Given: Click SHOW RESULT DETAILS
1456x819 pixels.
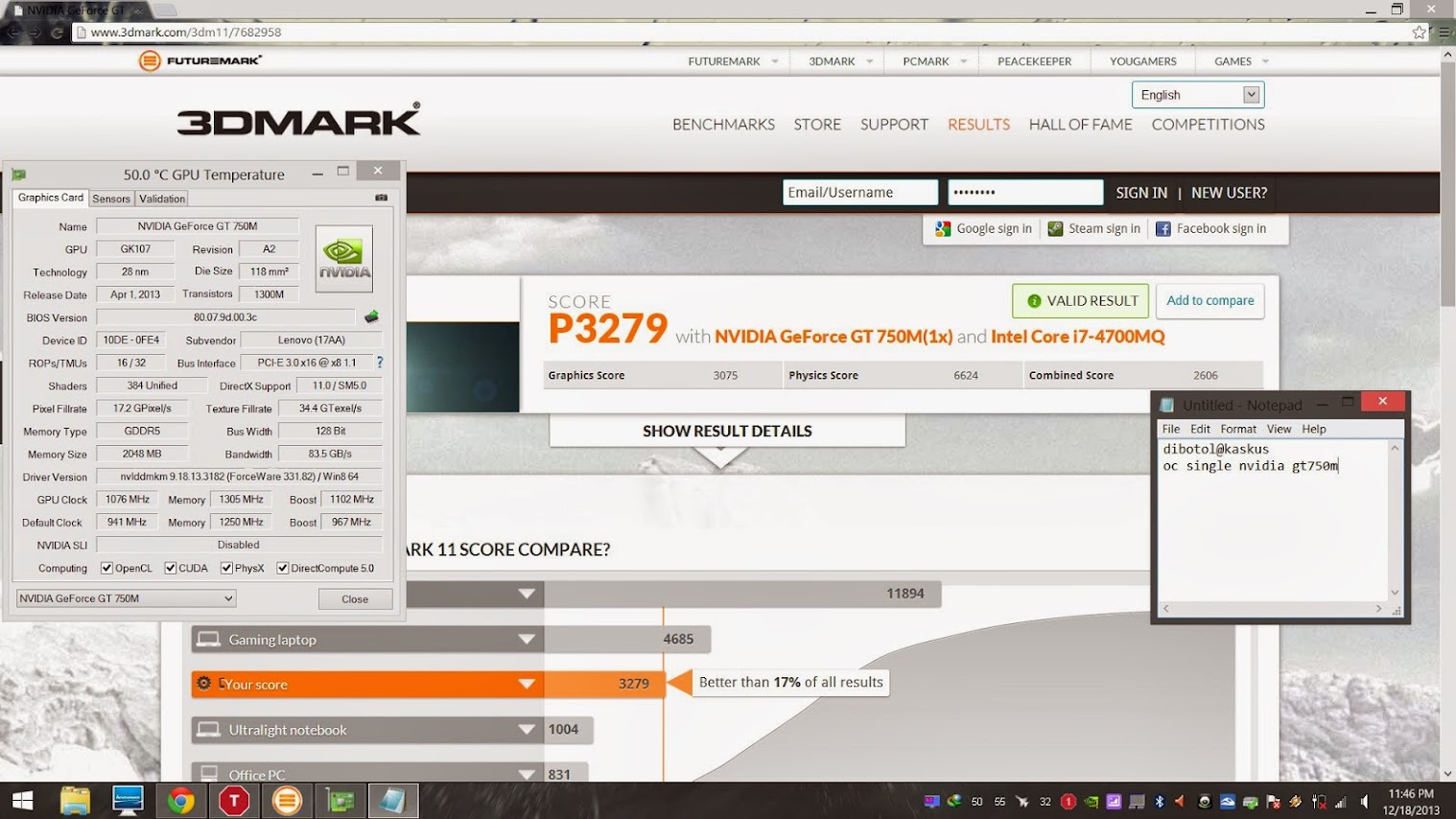Looking at the screenshot, I should tap(727, 431).
